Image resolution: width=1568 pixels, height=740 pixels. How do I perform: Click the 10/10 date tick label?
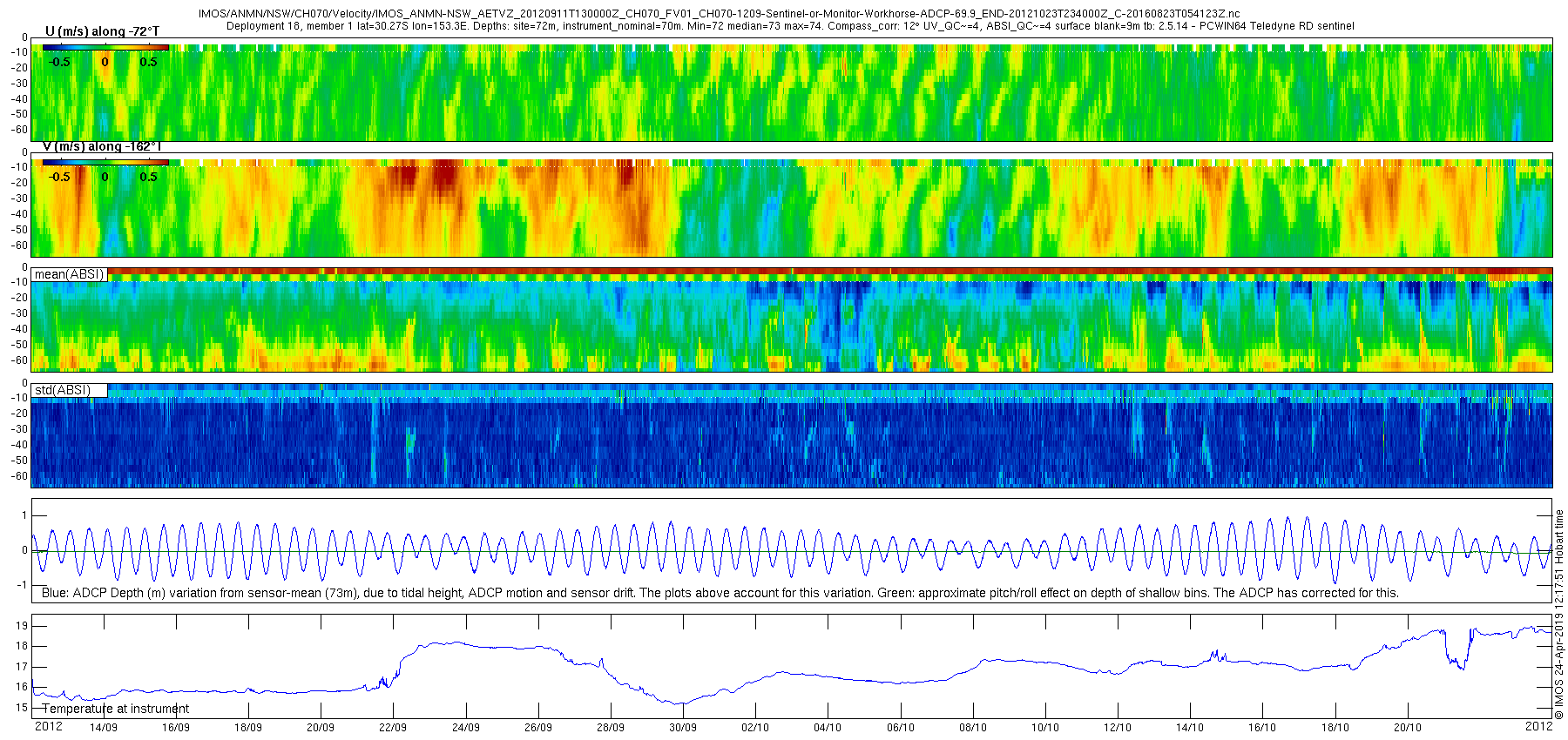click(1045, 728)
